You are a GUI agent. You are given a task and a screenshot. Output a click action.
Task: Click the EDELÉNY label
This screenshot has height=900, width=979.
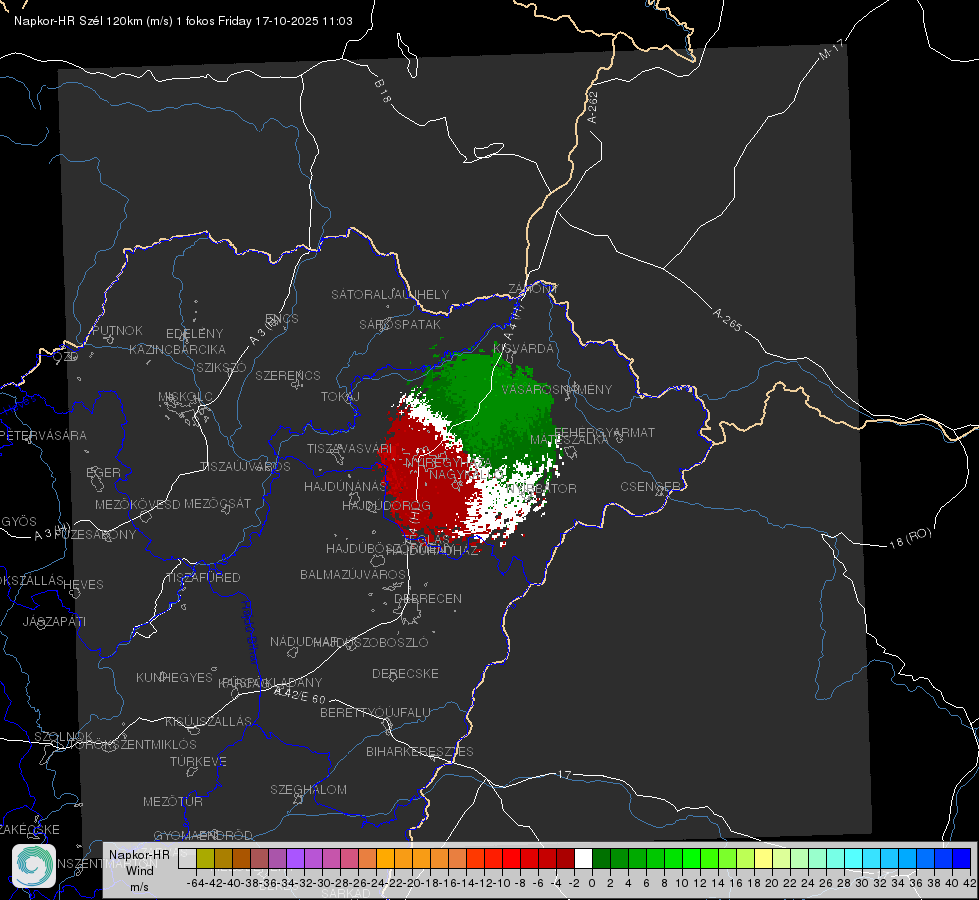pos(194,334)
